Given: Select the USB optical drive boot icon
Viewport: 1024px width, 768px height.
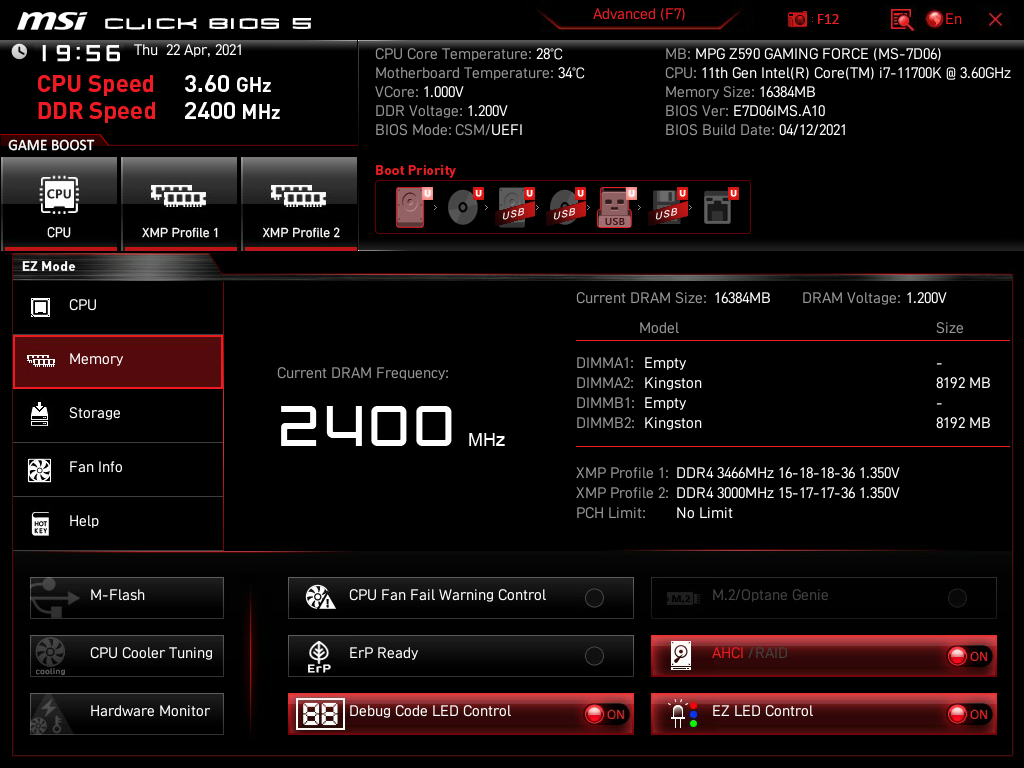Looking at the screenshot, I should click(x=566, y=207).
